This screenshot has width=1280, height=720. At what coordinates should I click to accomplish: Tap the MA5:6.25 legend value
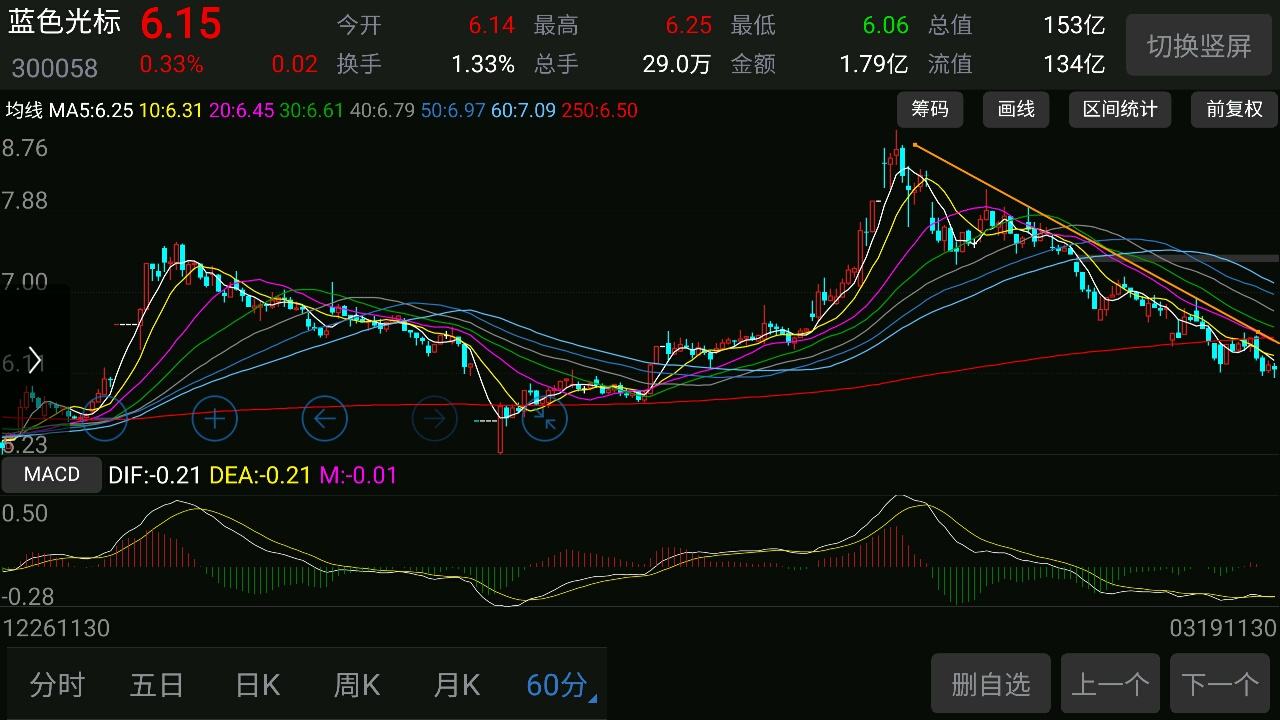point(91,110)
